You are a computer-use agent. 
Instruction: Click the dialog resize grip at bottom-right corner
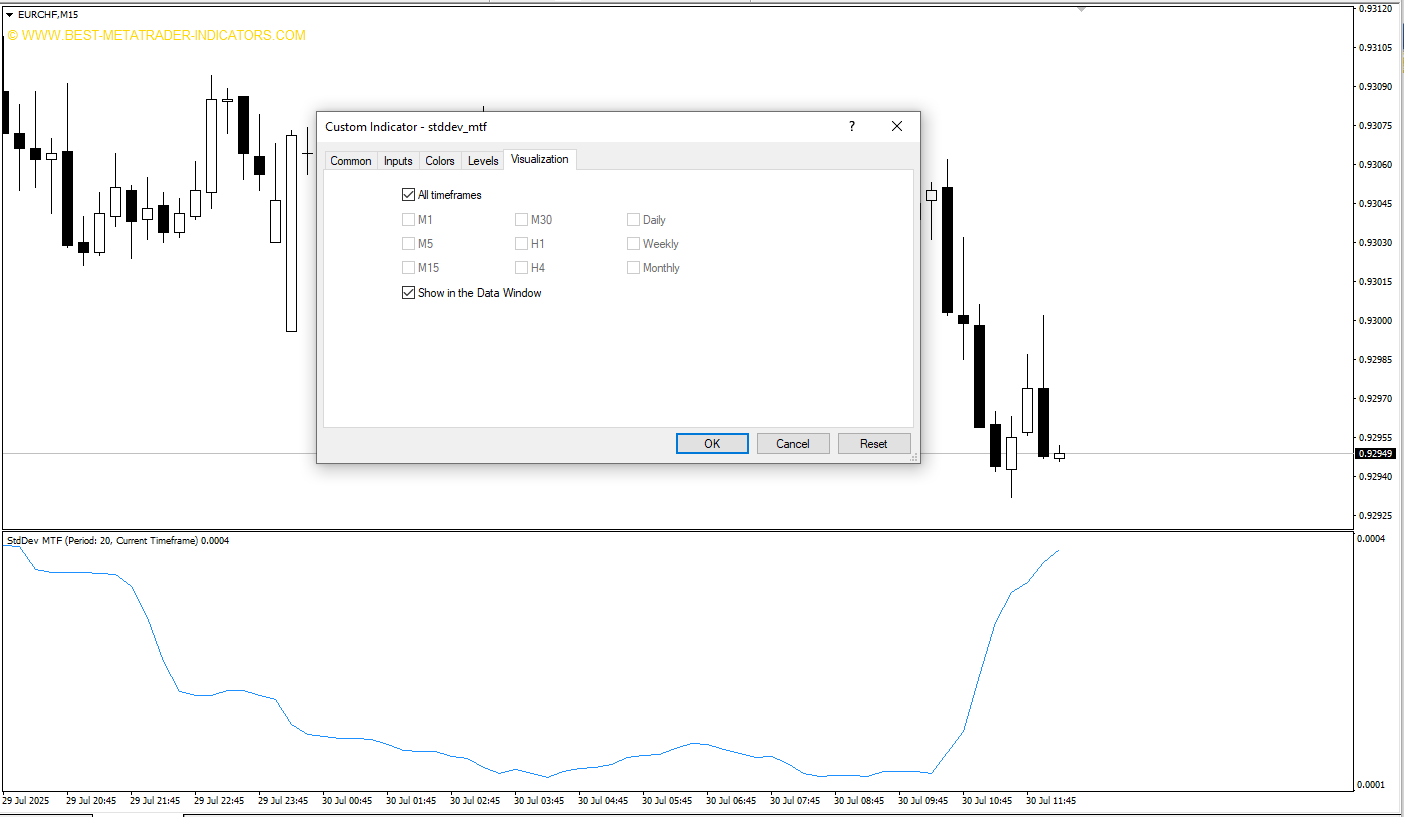click(x=914, y=458)
